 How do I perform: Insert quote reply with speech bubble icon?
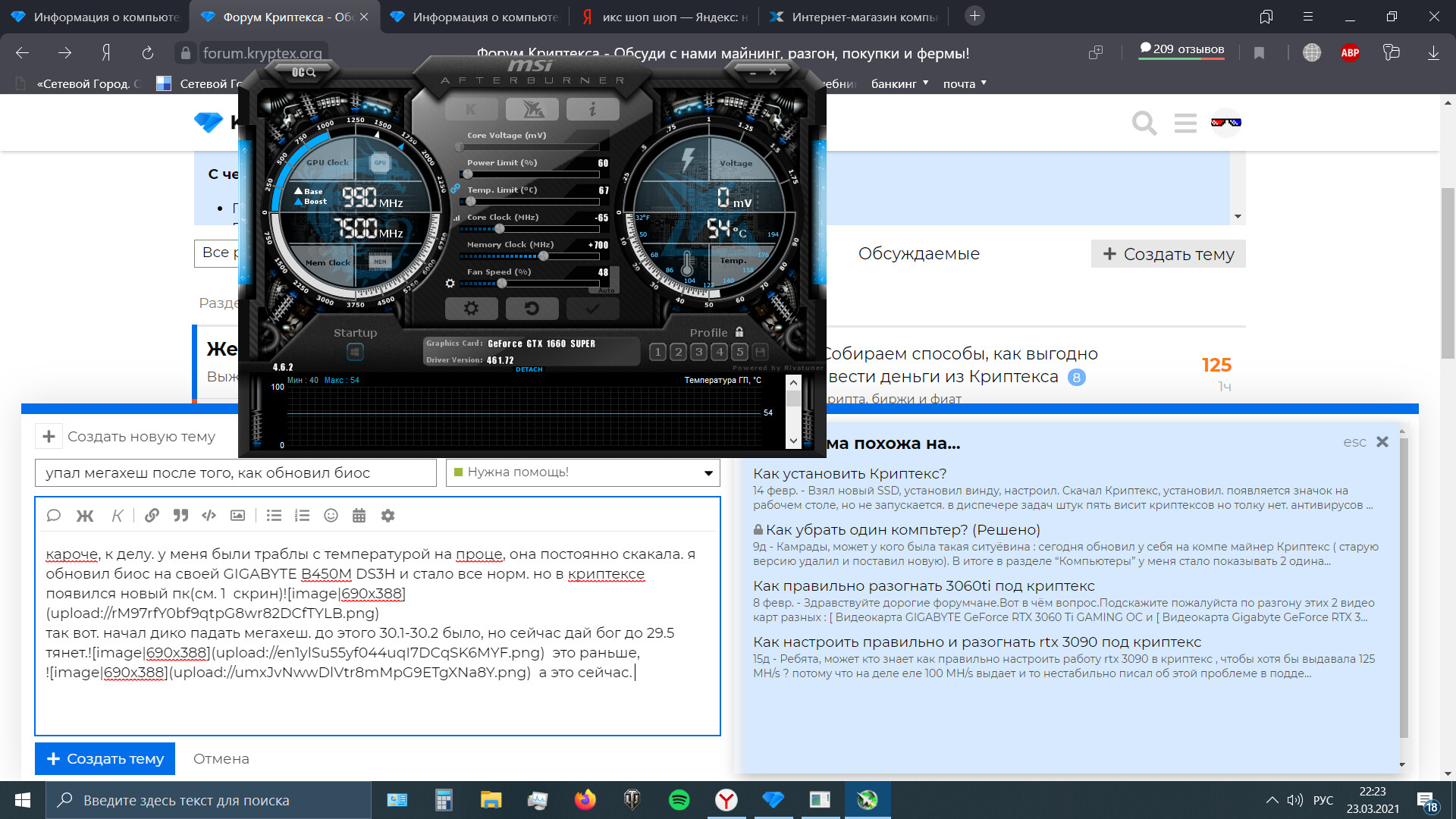click(54, 516)
